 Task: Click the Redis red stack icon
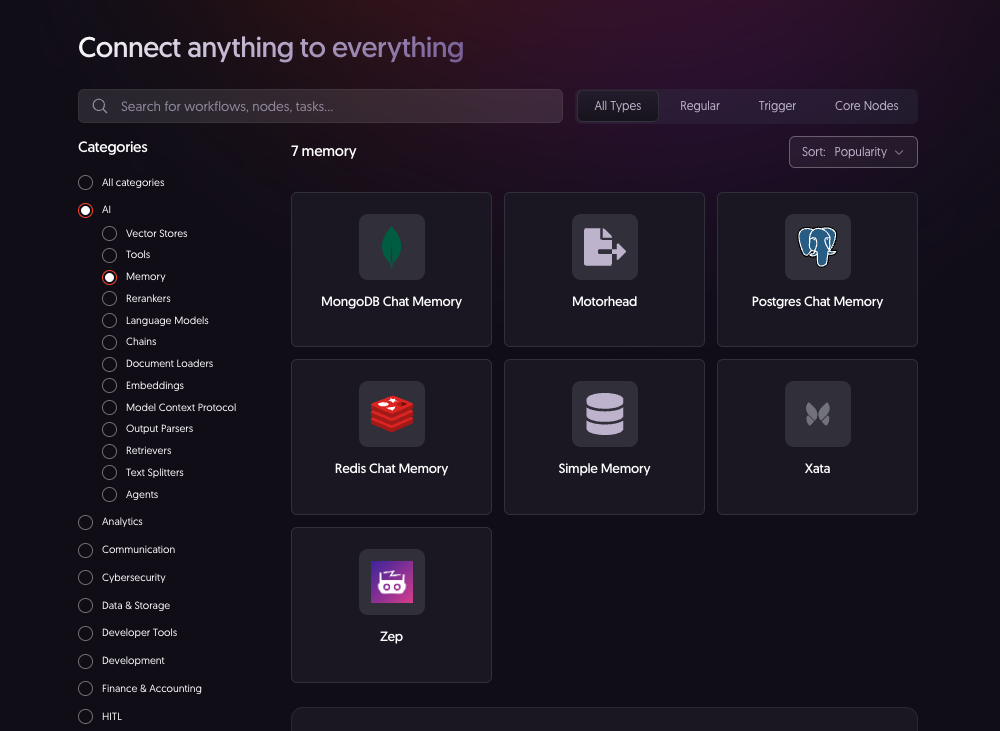392,414
